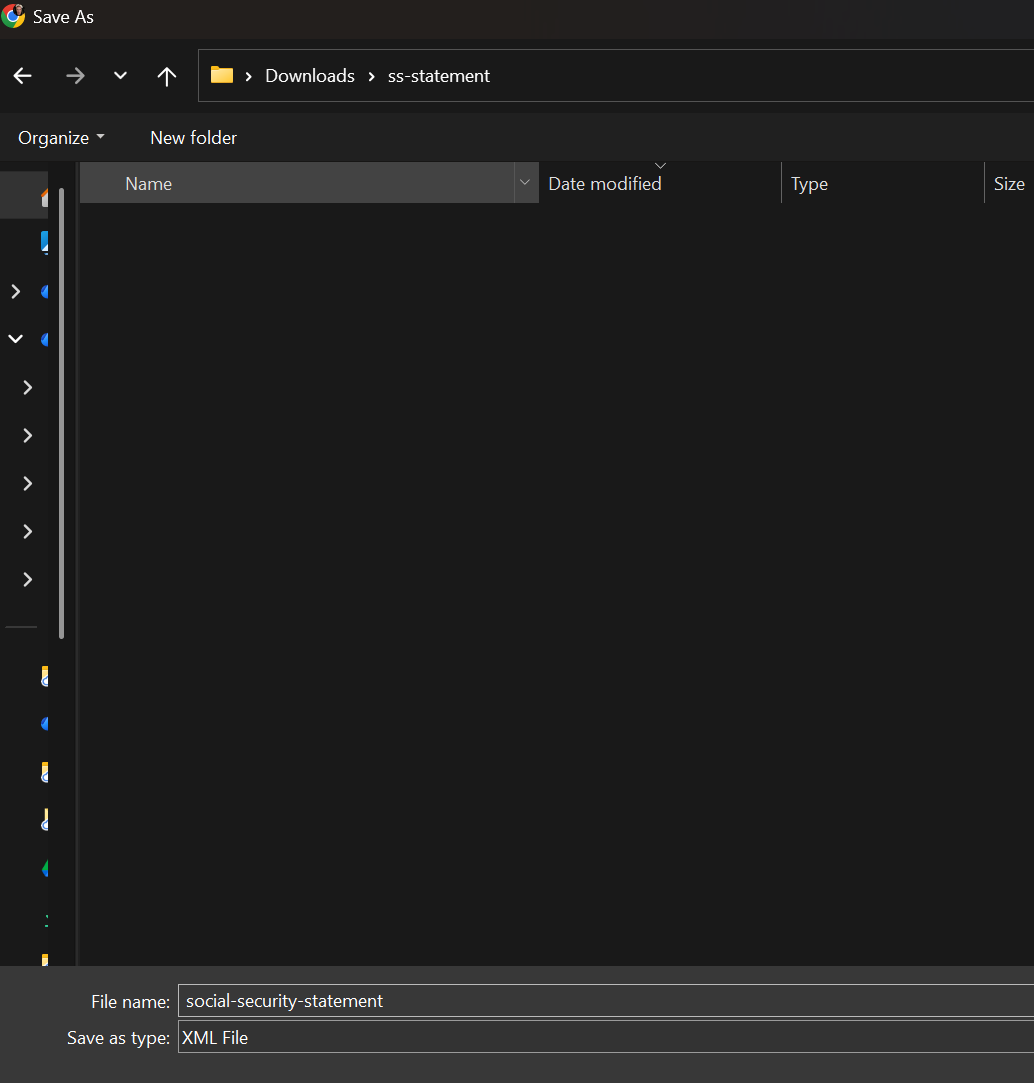The height and width of the screenshot is (1083, 1034).
Task: Open the Save as type dropdown
Action: tap(606, 1037)
